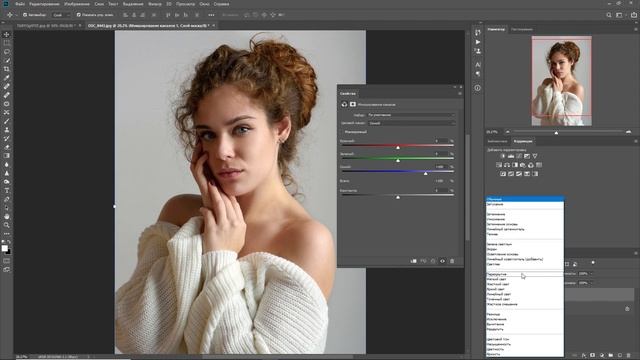Open the Коррекция panel flyout menu

636,141
